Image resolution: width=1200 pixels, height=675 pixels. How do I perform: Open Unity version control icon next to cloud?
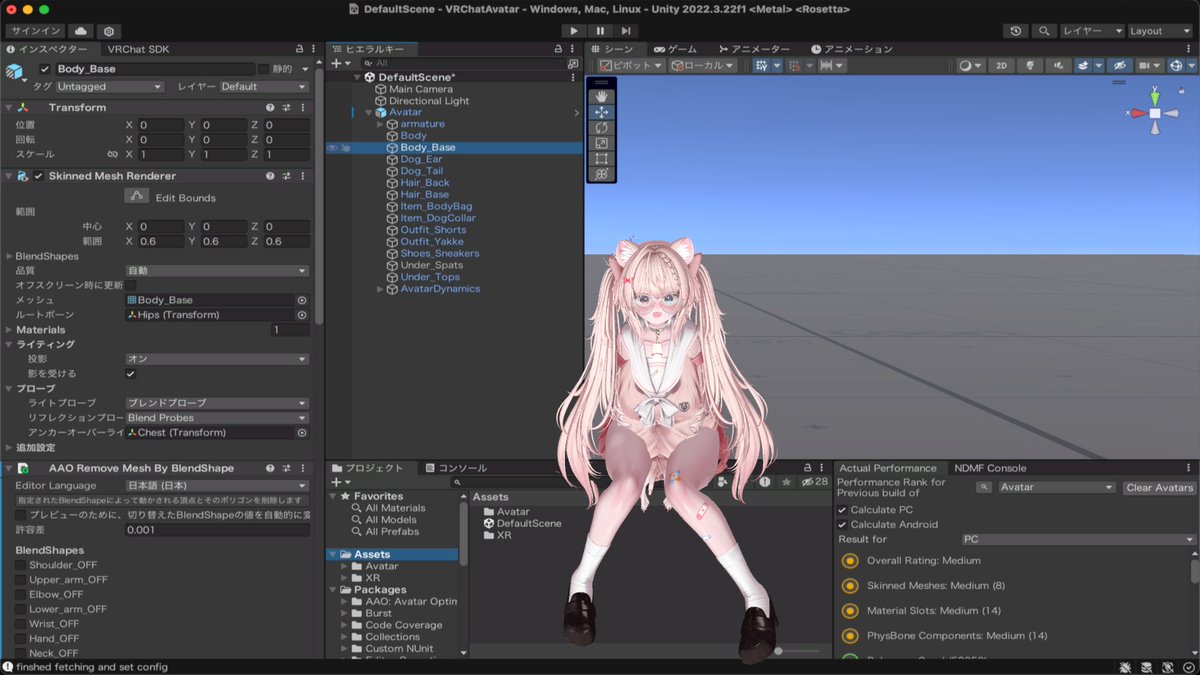pyautogui.click(x=109, y=31)
